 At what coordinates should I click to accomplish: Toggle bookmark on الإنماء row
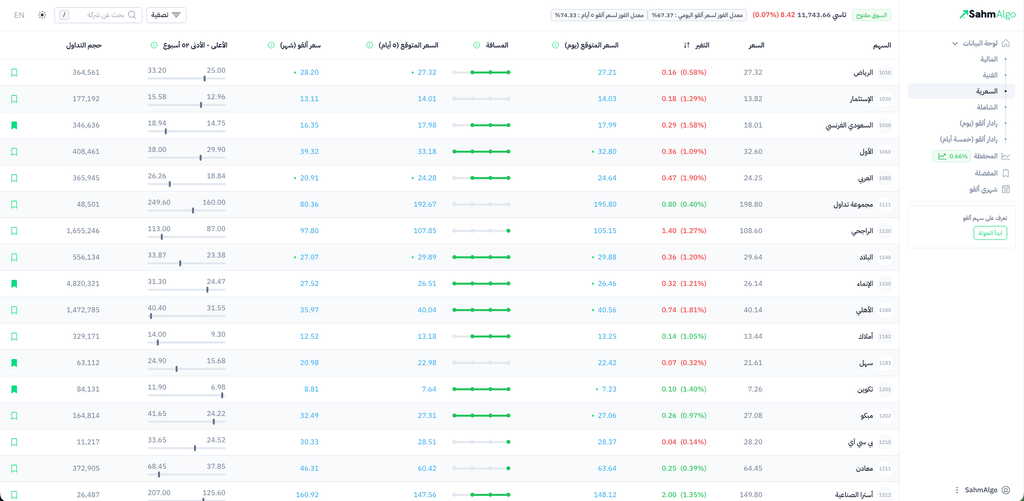click(14, 284)
